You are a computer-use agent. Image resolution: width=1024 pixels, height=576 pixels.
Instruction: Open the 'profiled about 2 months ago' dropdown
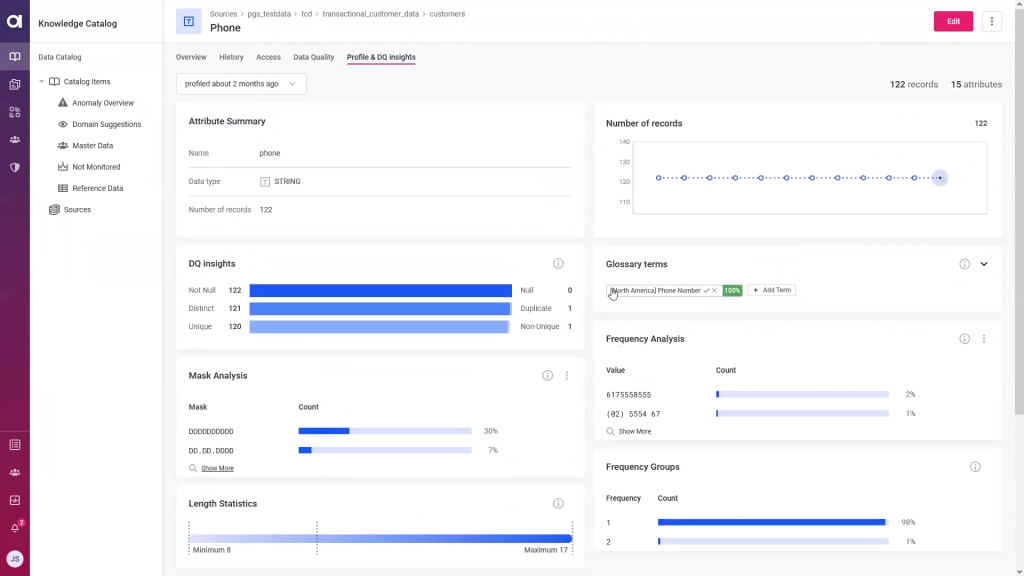[240, 84]
